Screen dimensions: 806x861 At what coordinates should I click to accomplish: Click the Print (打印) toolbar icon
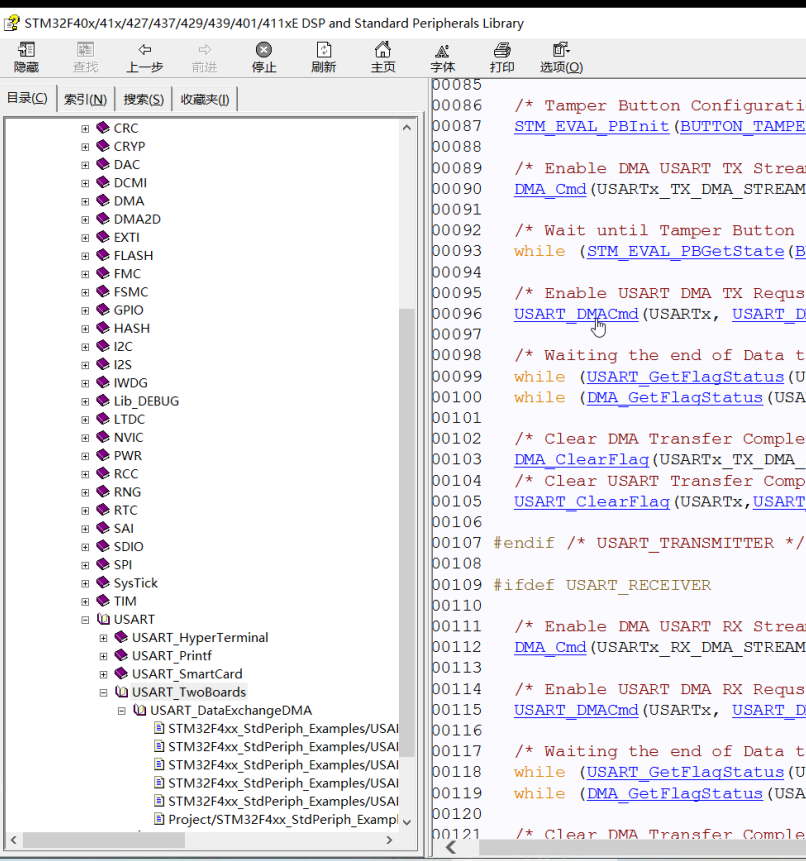(502, 50)
